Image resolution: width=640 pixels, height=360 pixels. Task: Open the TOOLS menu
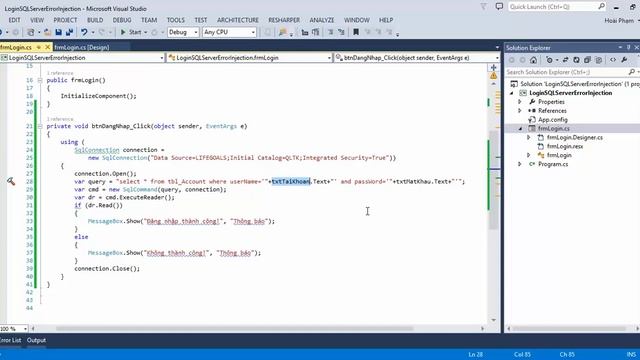point(176,20)
